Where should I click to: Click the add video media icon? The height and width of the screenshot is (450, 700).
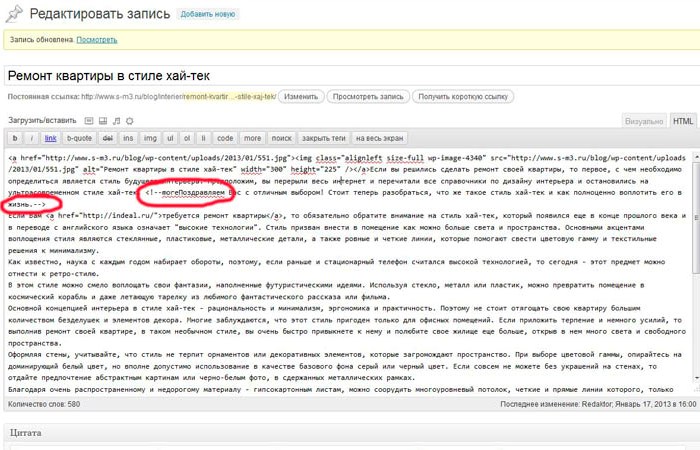tap(103, 120)
